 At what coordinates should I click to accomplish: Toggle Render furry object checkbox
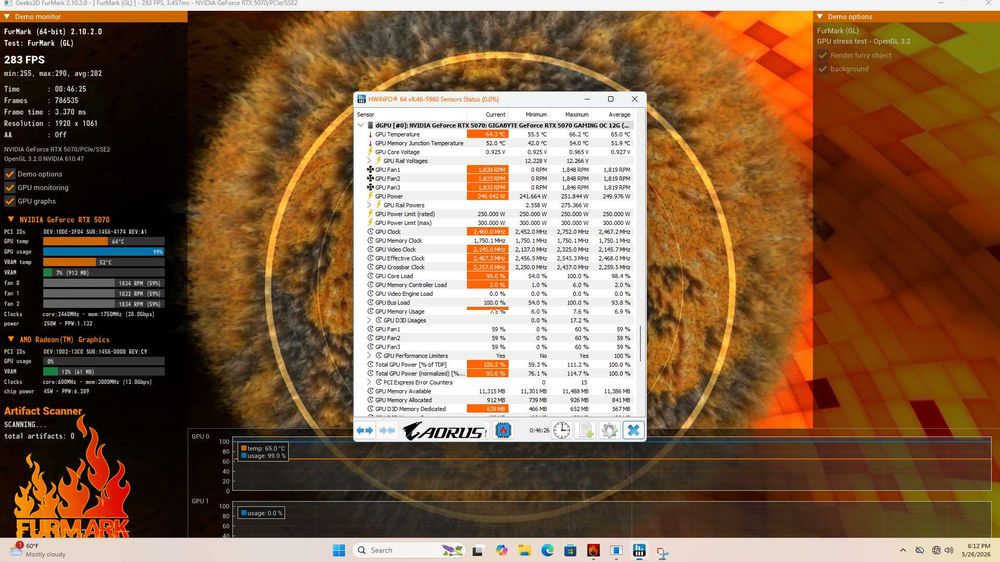pos(823,55)
